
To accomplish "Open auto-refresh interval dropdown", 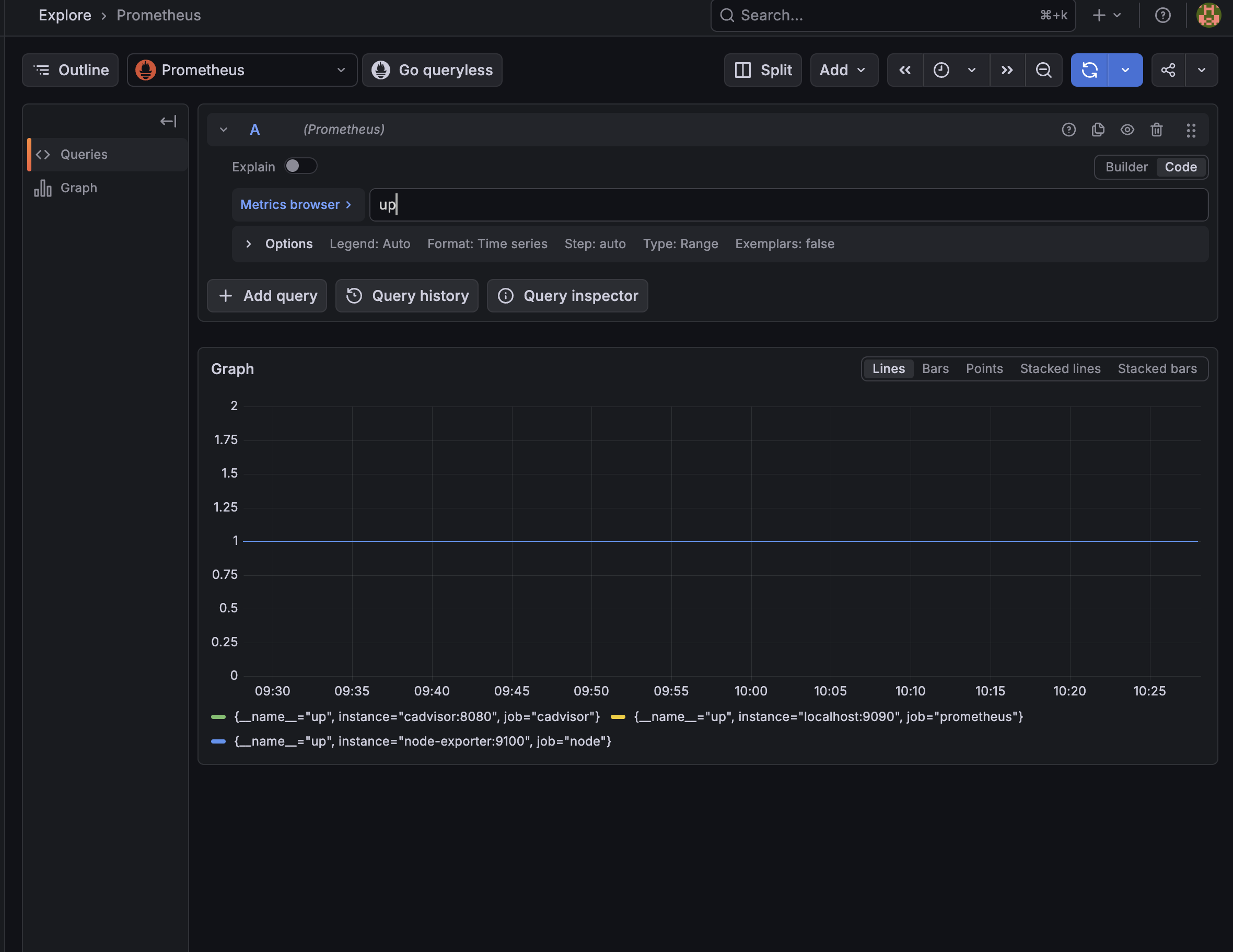I will pos(1125,70).
